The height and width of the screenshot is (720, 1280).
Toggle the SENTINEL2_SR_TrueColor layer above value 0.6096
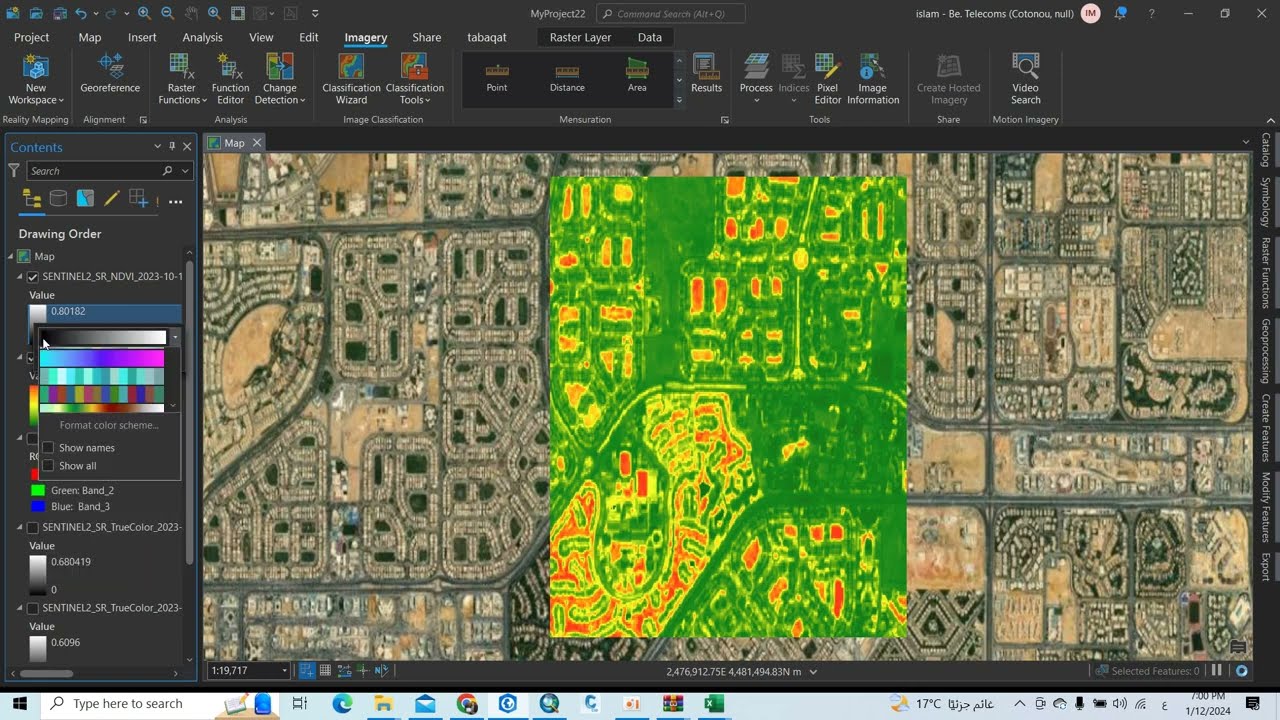(33, 608)
